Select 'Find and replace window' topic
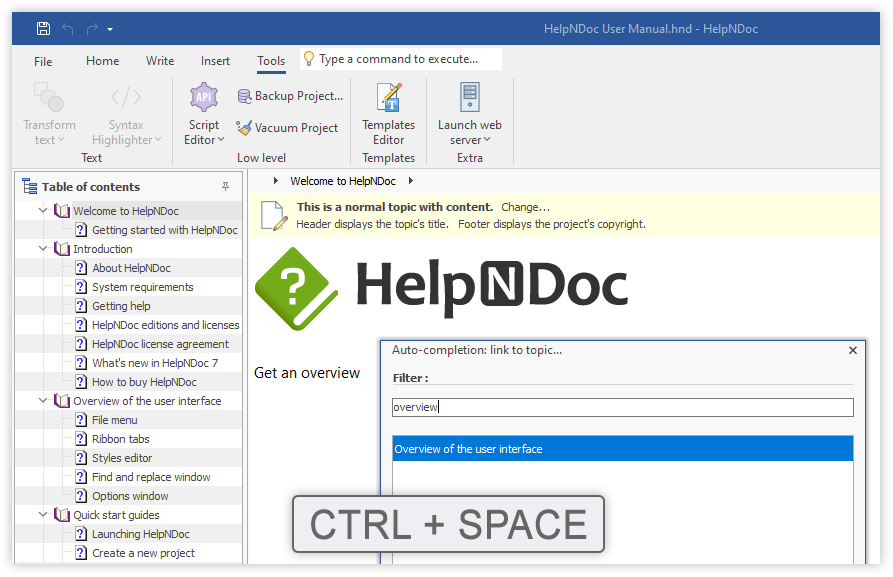893x577 pixels. point(151,477)
